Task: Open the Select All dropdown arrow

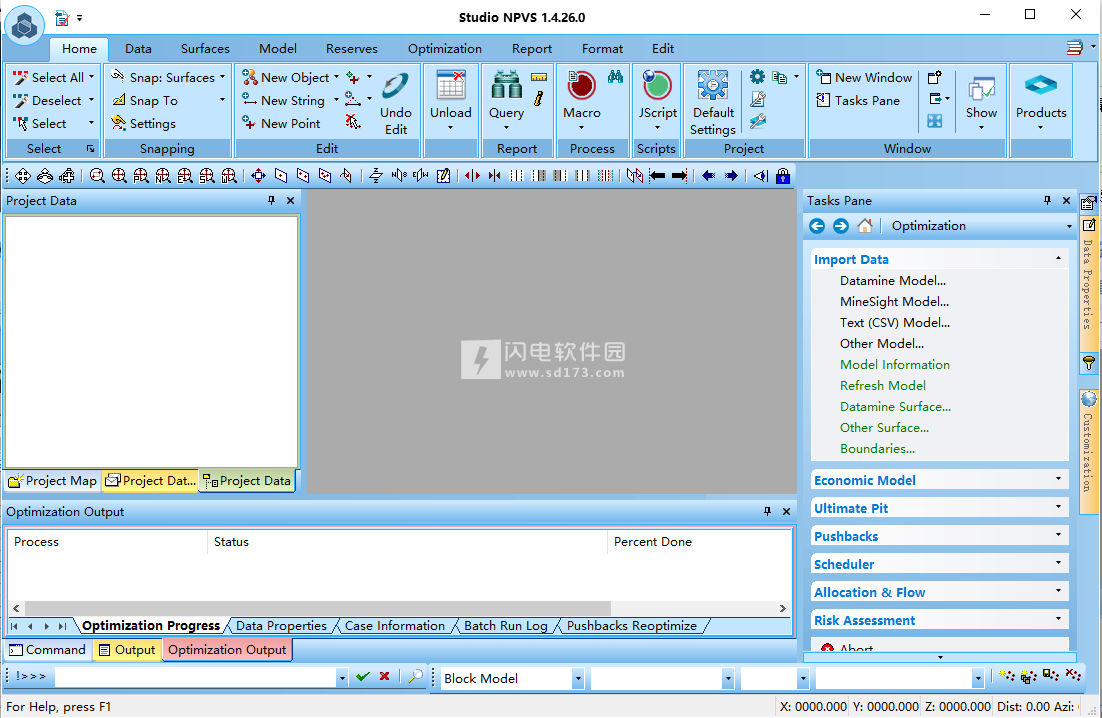Action: (x=91, y=77)
